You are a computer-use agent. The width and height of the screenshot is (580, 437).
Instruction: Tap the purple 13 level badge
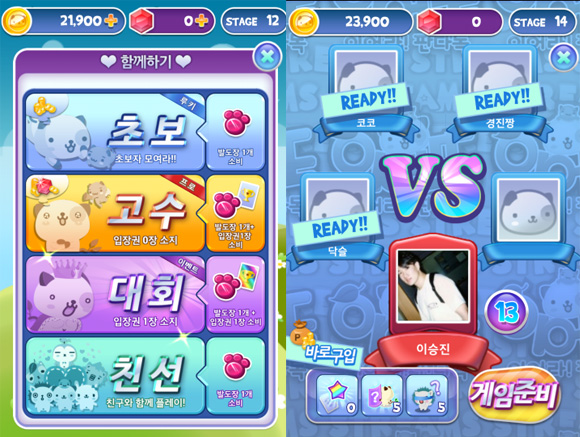506,311
